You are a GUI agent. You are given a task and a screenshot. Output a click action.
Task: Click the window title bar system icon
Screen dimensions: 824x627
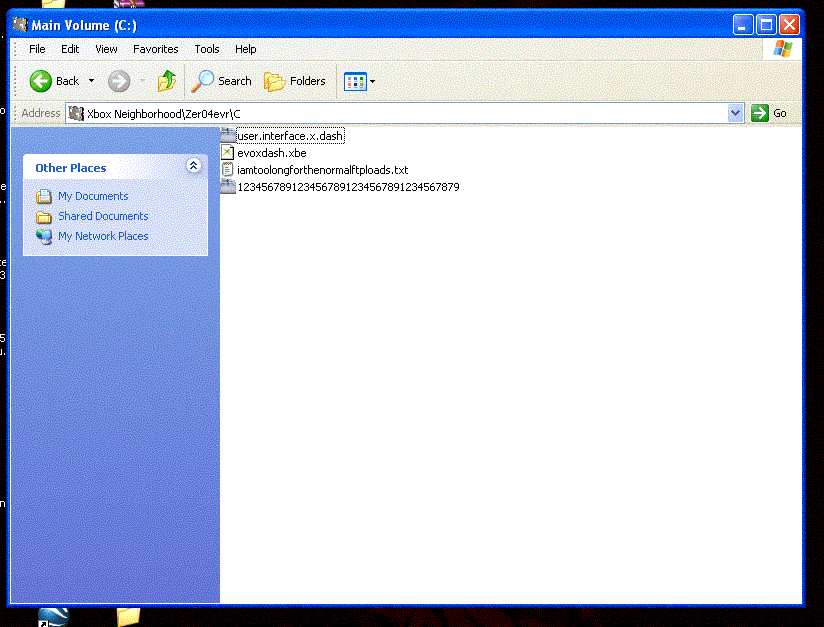(20, 25)
